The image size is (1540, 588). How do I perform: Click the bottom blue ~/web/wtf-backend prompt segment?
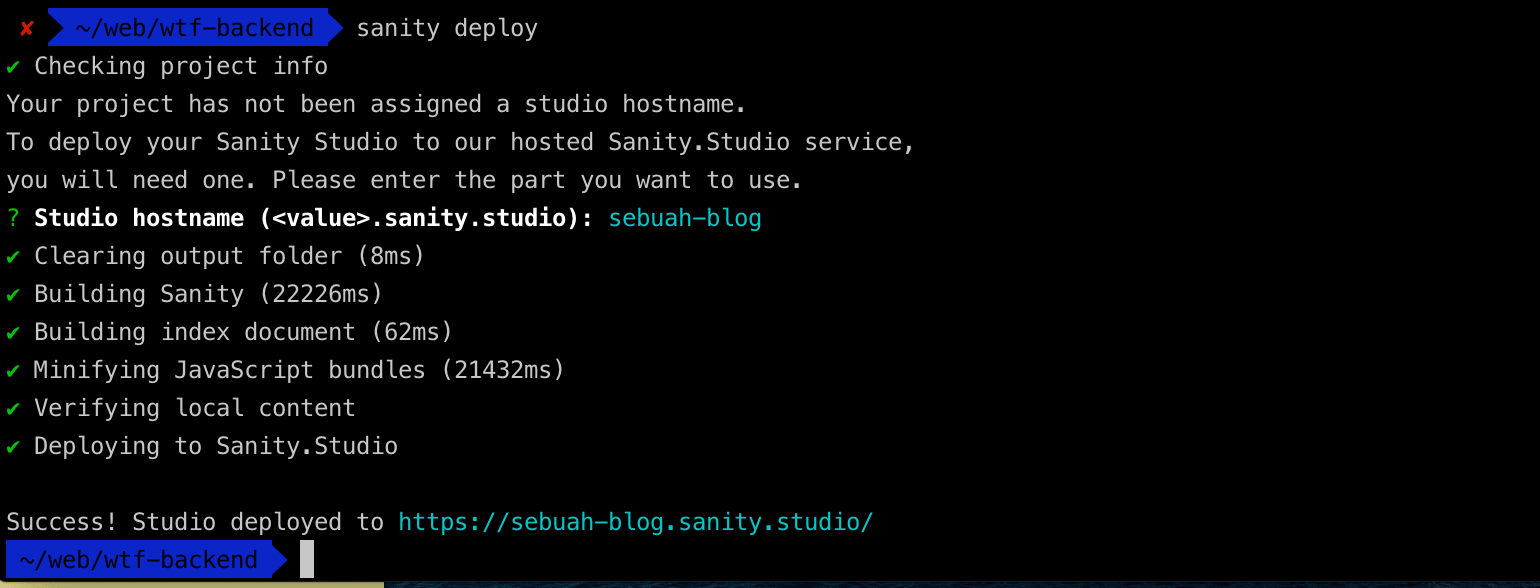[138, 559]
